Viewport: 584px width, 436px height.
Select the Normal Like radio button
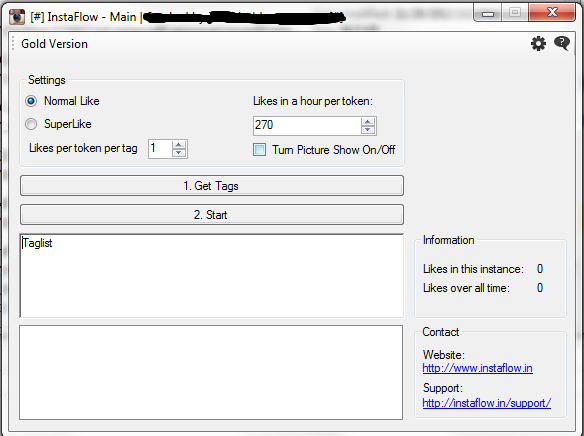click(31, 101)
